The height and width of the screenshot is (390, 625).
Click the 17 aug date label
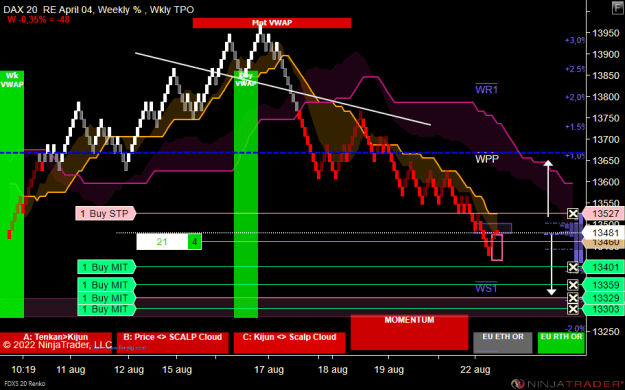tap(269, 370)
